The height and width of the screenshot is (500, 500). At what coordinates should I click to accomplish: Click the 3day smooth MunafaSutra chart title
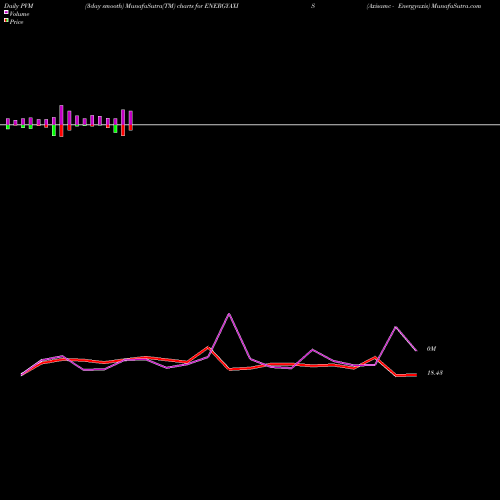tap(162, 6)
